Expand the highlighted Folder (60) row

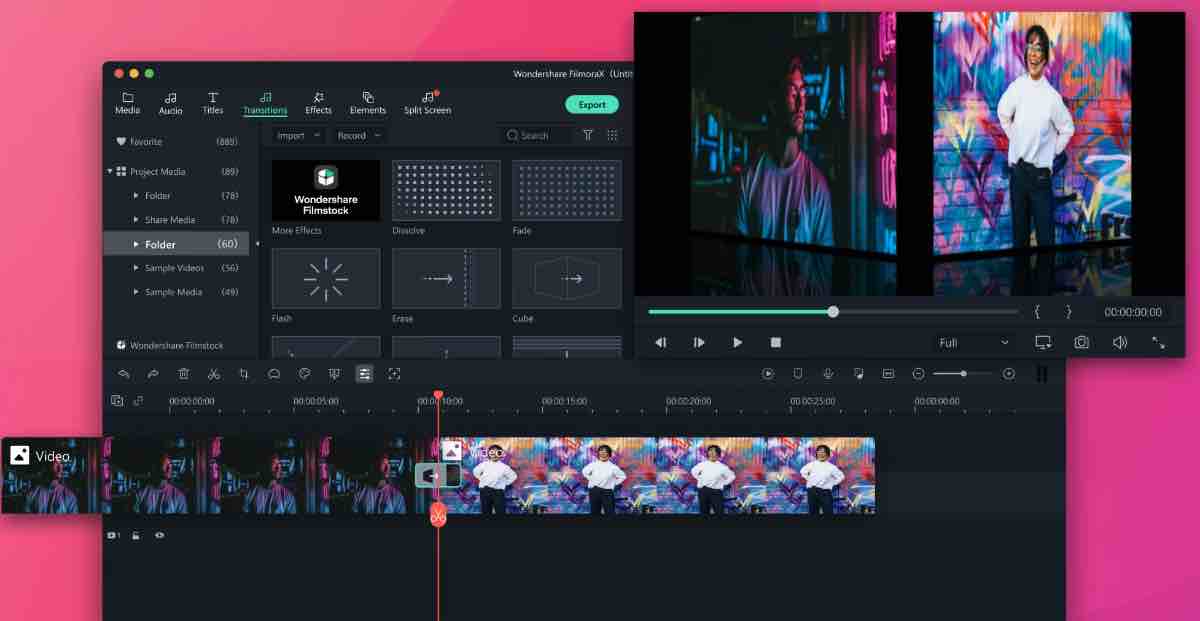click(136, 244)
